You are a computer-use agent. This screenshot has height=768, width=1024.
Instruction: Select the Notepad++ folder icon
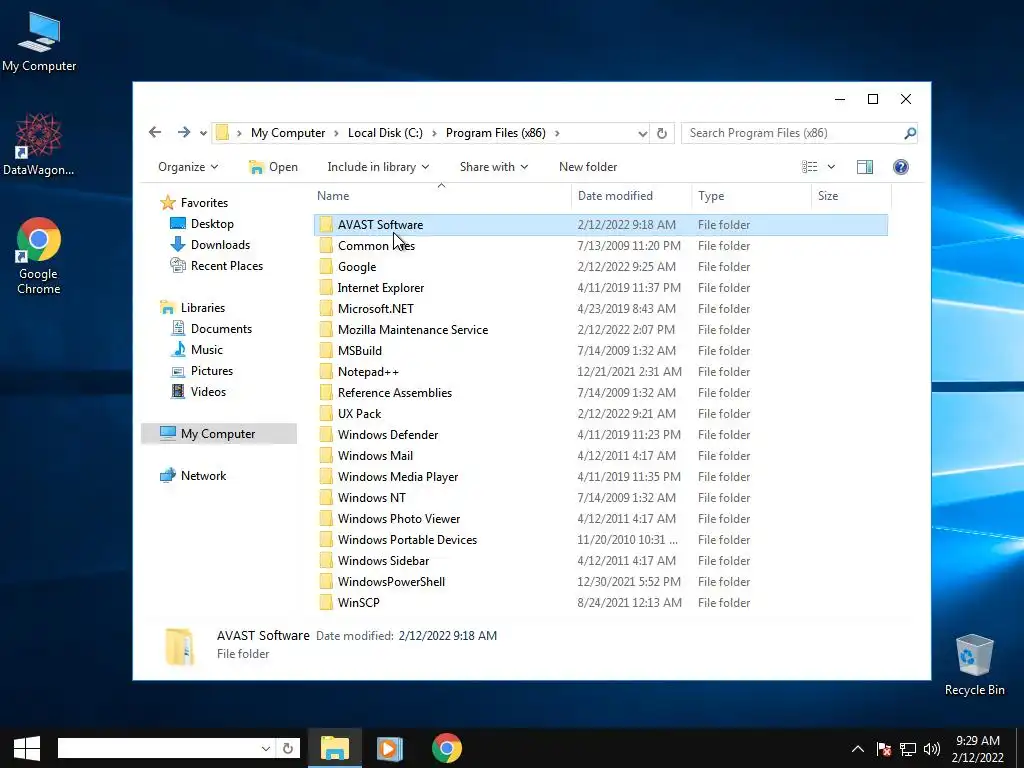[326, 372]
